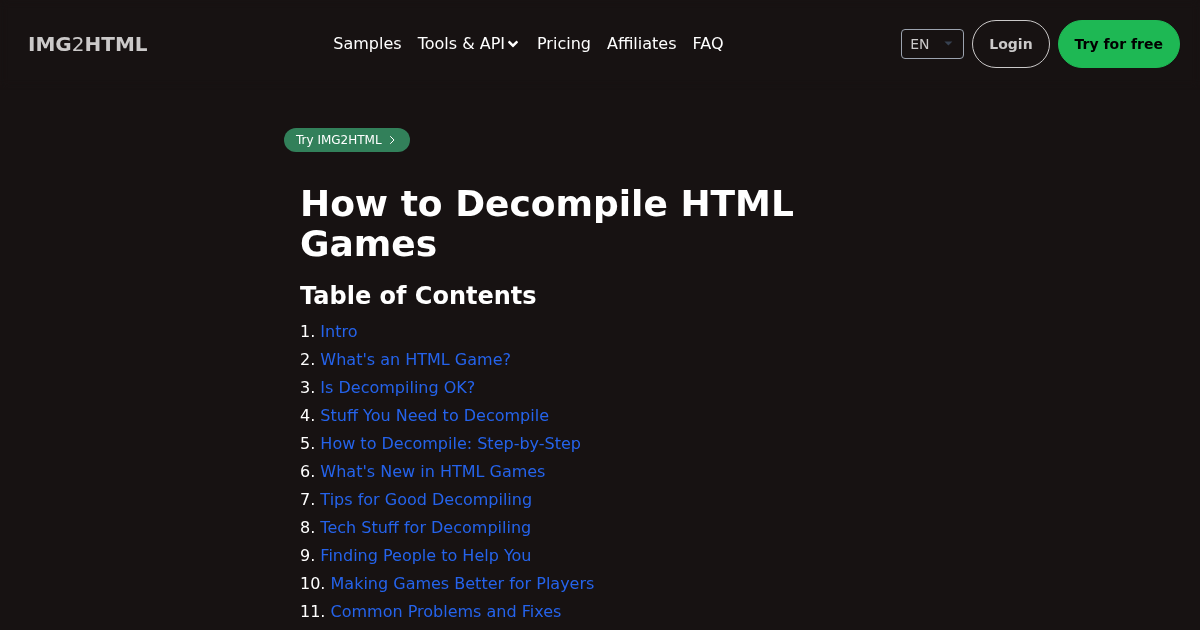Click the IMG2HTML logo
The width and height of the screenshot is (1200, 630).
pos(88,44)
